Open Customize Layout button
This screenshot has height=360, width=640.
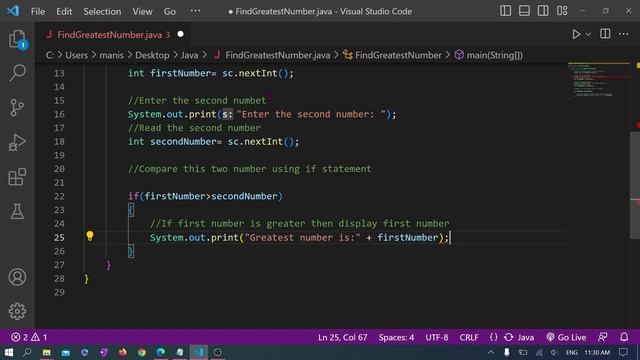[562, 11]
